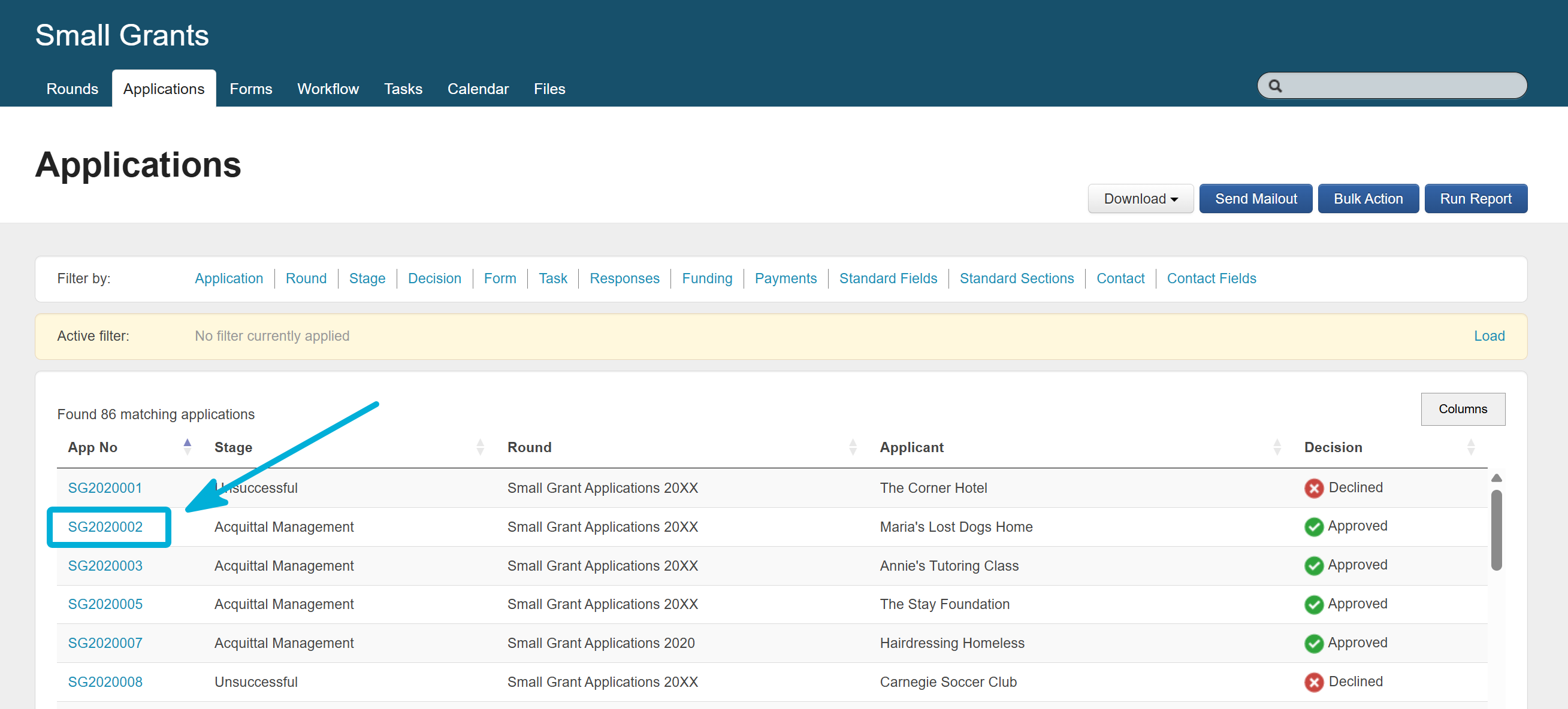Screen dimensions: 1568x709
Task: Filter by Stage
Action: pos(367,278)
